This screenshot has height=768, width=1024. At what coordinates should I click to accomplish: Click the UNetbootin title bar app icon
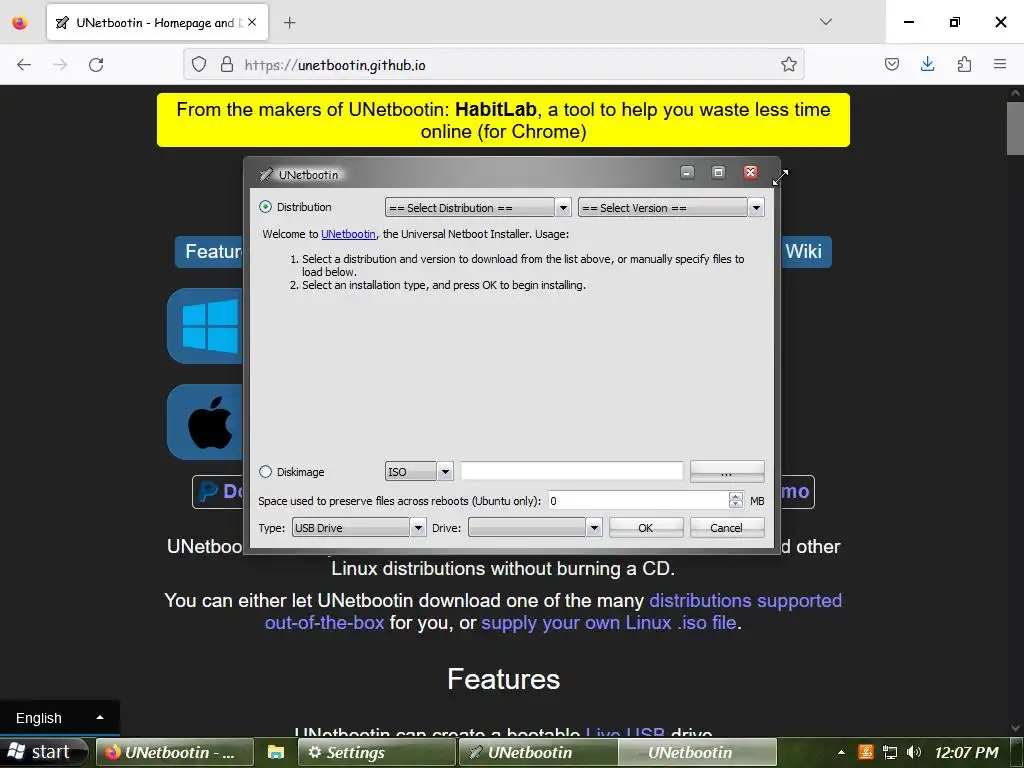pyautogui.click(x=265, y=174)
